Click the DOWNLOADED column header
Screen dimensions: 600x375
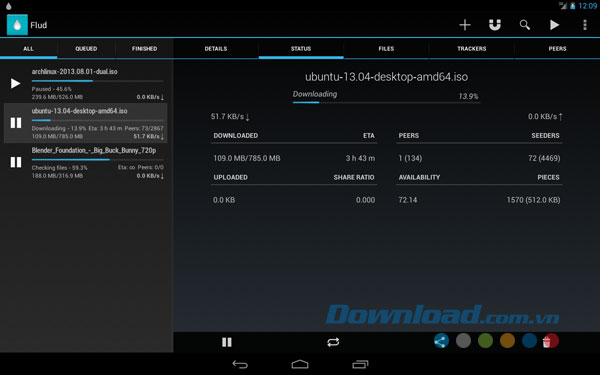pyautogui.click(x=236, y=135)
